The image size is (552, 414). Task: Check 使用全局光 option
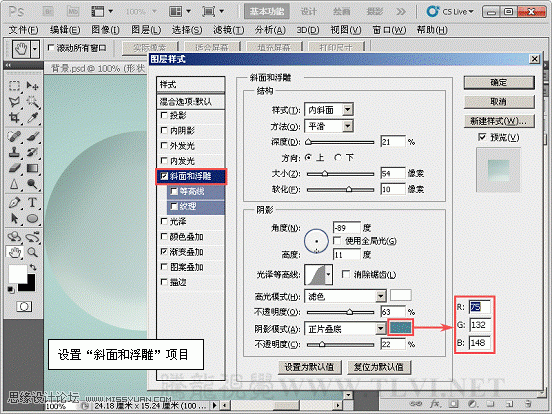(337, 240)
